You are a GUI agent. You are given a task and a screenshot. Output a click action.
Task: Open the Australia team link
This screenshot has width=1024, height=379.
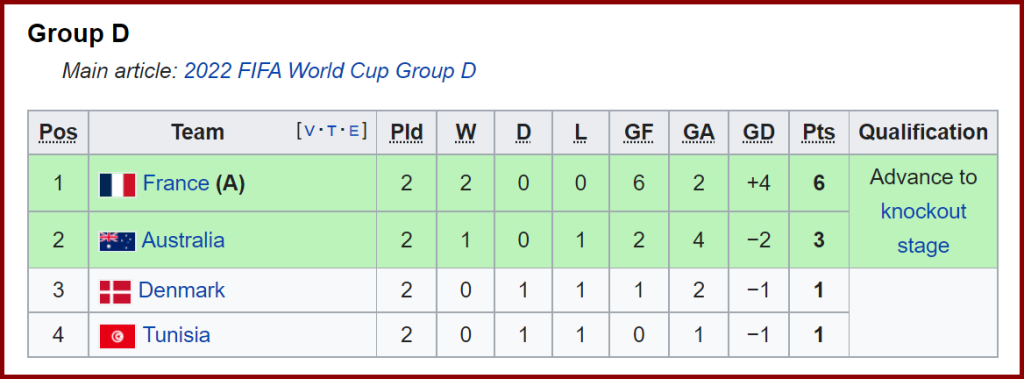point(183,240)
